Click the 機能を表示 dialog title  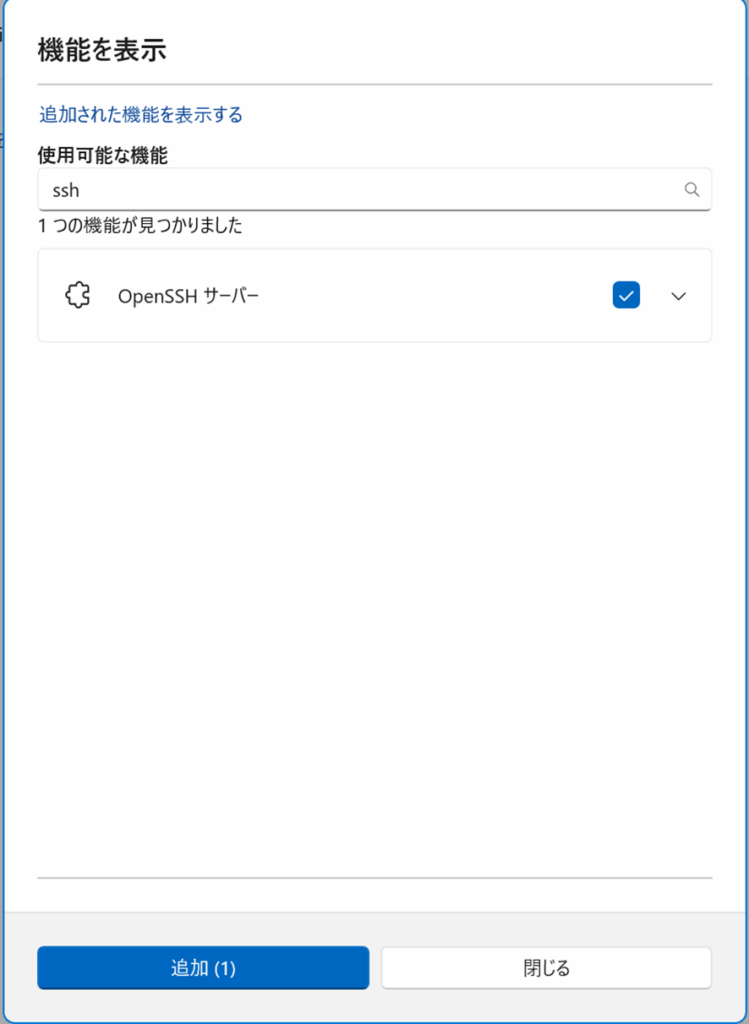click(x=102, y=51)
